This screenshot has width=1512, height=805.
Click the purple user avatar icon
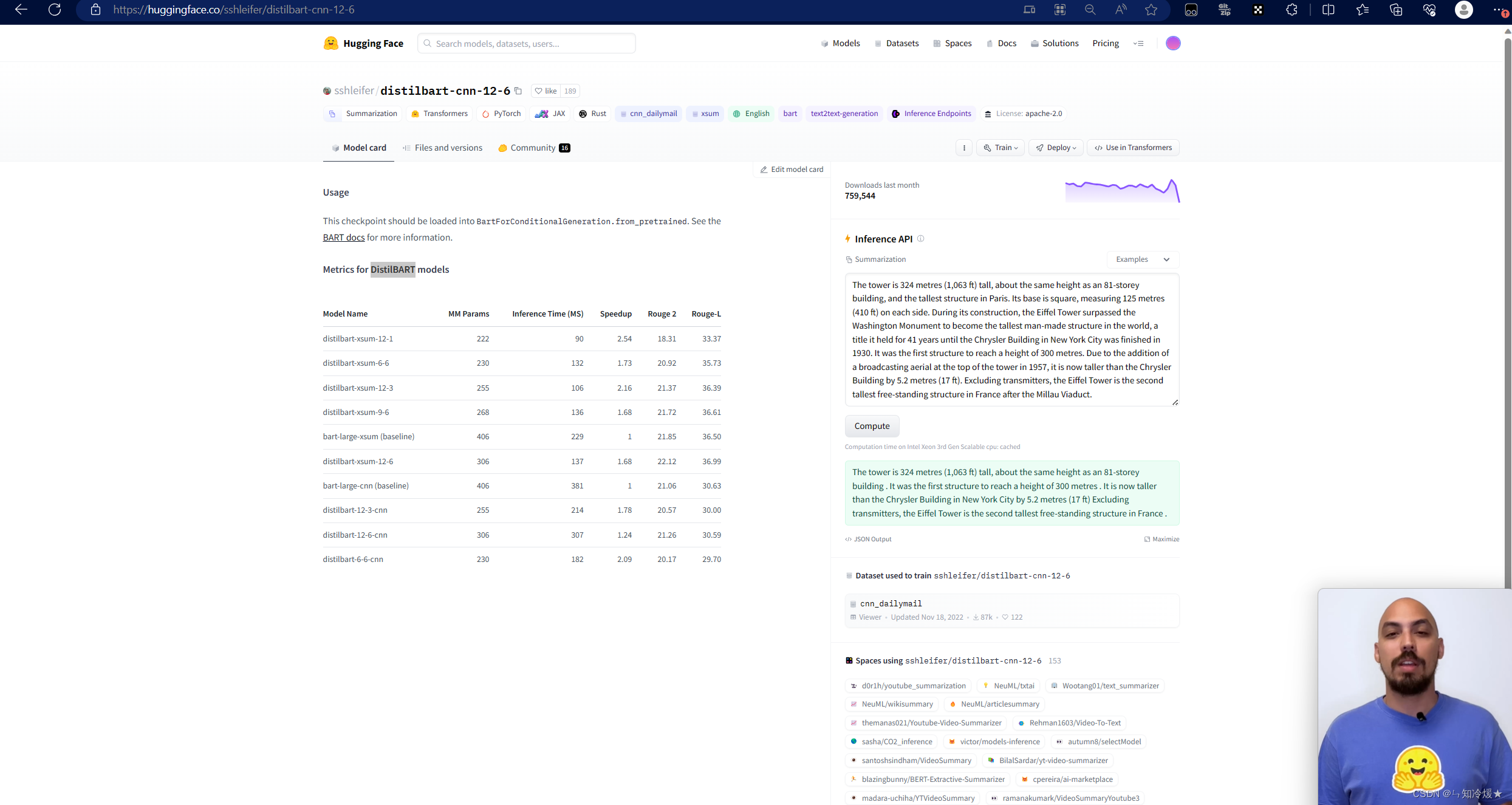(1173, 43)
